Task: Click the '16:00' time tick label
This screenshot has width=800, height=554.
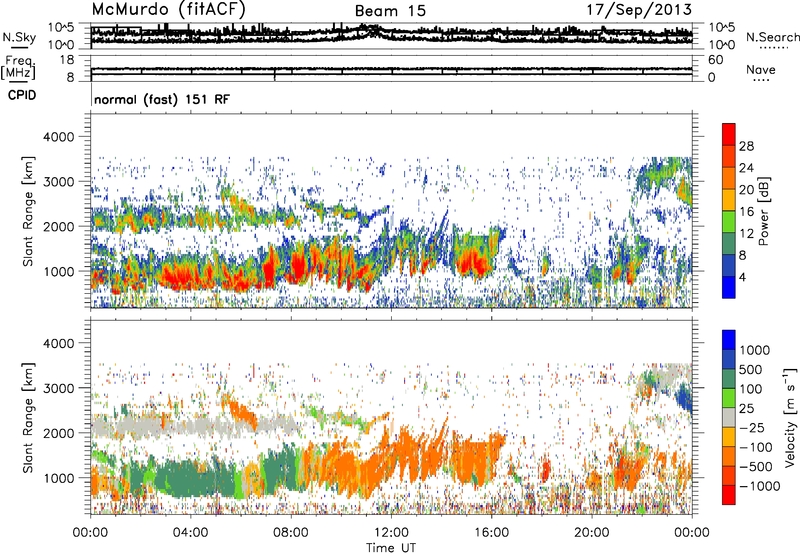Action: click(491, 533)
